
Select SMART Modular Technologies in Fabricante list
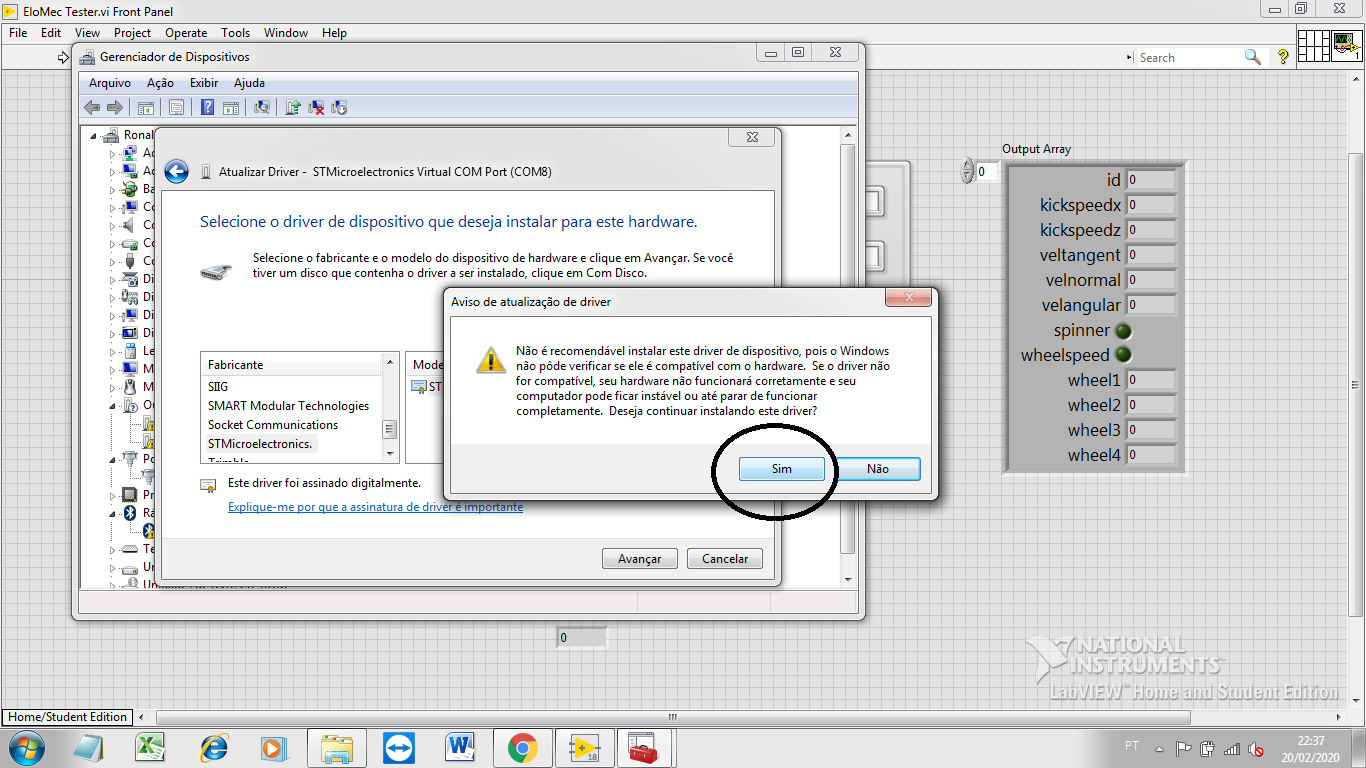tap(288, 406)
